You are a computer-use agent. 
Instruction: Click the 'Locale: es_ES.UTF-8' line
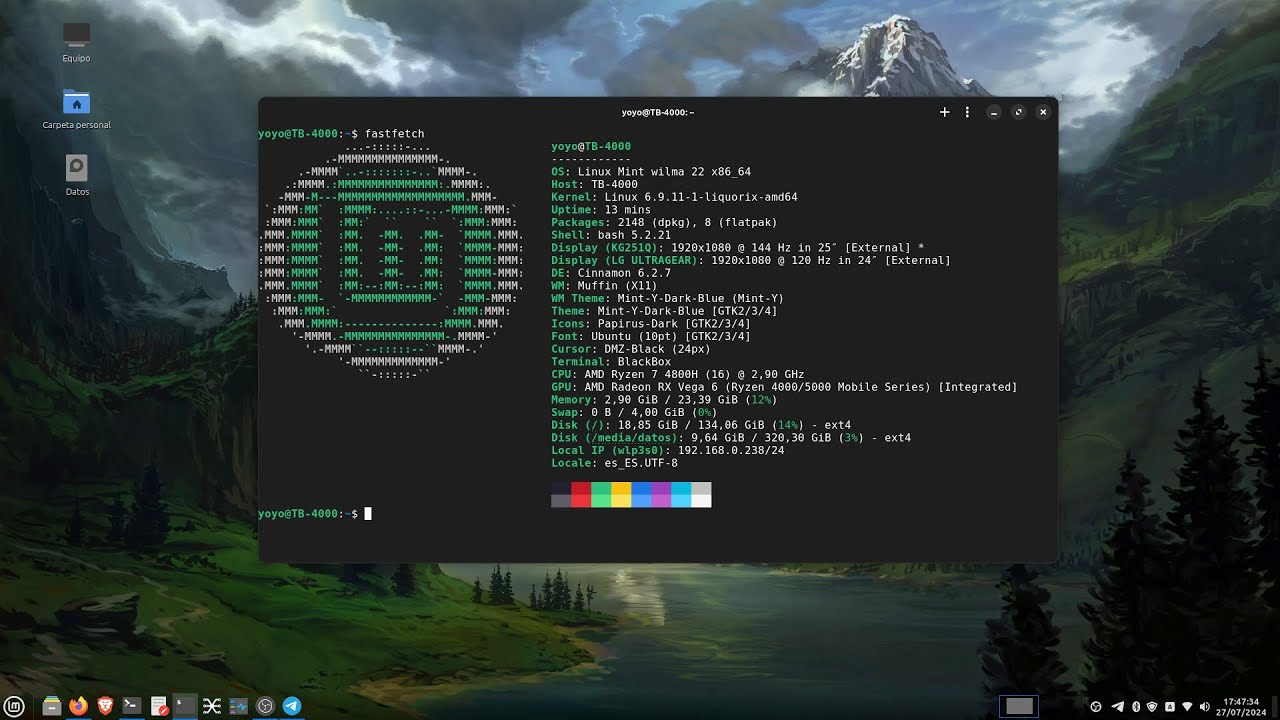pyautogui.click(x=614, y=463)
